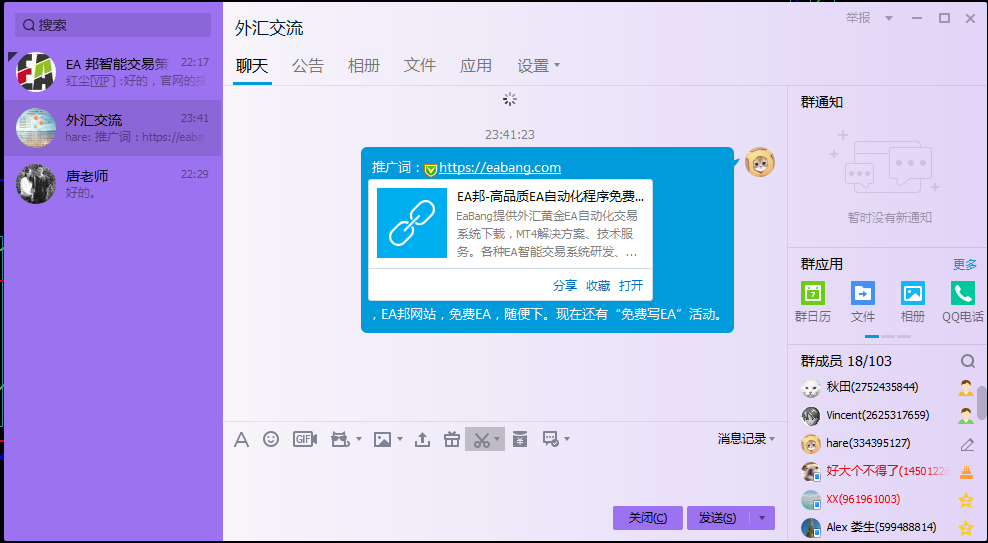Click 分享 on the link card
This screenshot has width=988, height=543.
pyautogui.click(x=565, y=285)
